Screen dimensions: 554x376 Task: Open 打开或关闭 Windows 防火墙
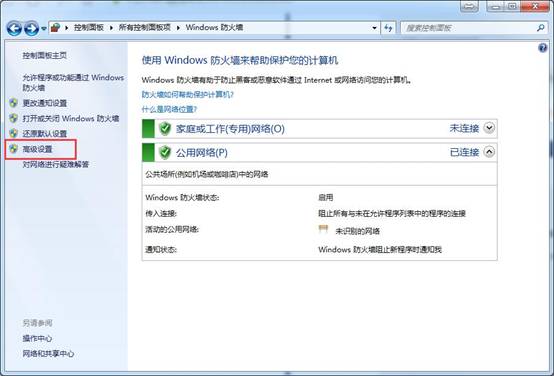pos(71,118)
